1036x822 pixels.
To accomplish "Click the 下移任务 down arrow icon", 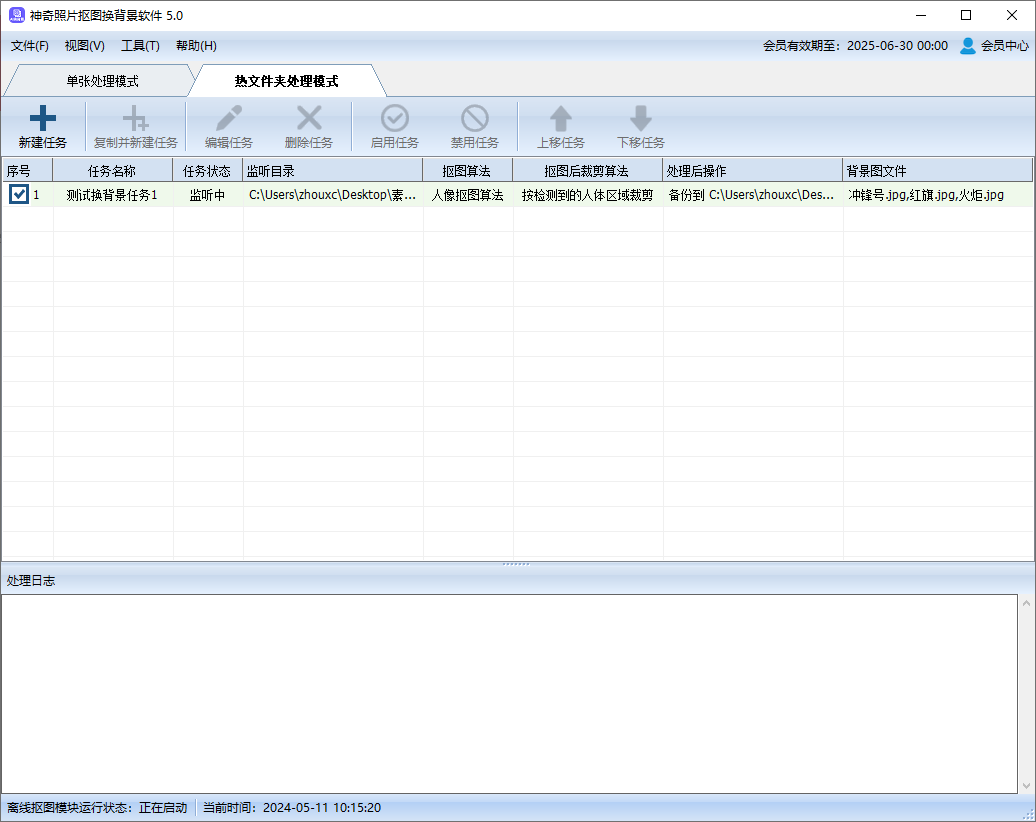I will pyautogui.click(x=640, y=118).
